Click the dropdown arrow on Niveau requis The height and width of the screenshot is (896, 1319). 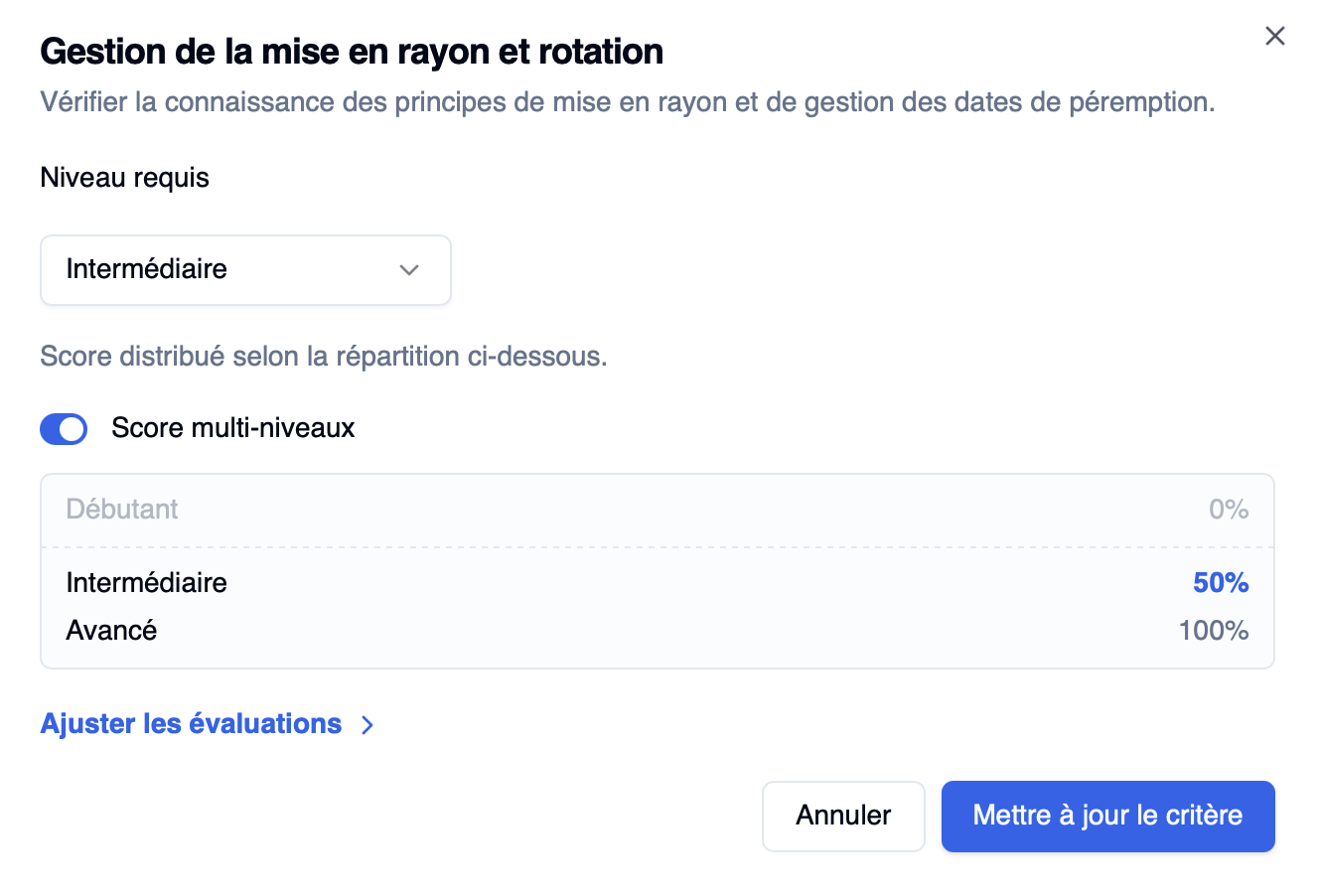tap(409, 269)
